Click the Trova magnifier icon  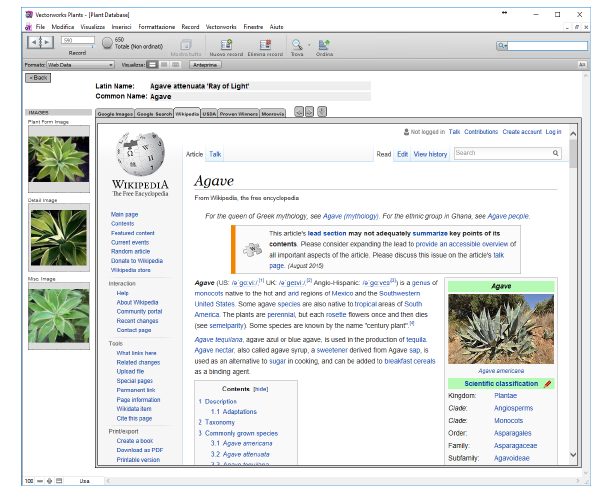point(297,45)
